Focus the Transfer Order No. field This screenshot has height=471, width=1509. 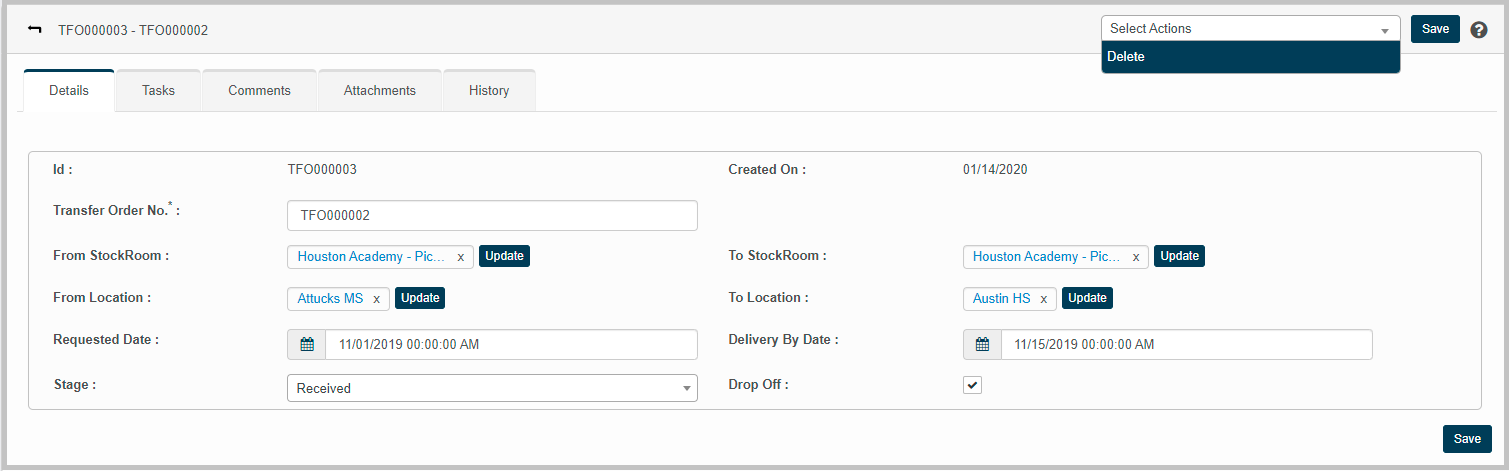tap(491, 216)
